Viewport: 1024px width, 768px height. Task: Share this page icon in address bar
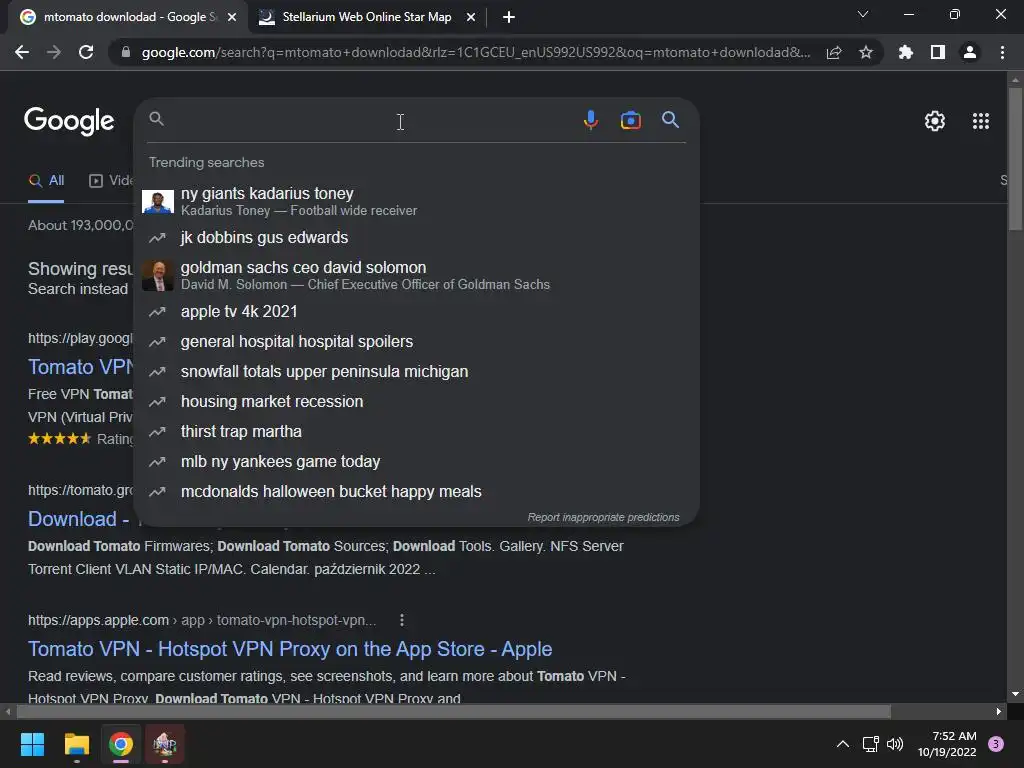pos(834,52)
